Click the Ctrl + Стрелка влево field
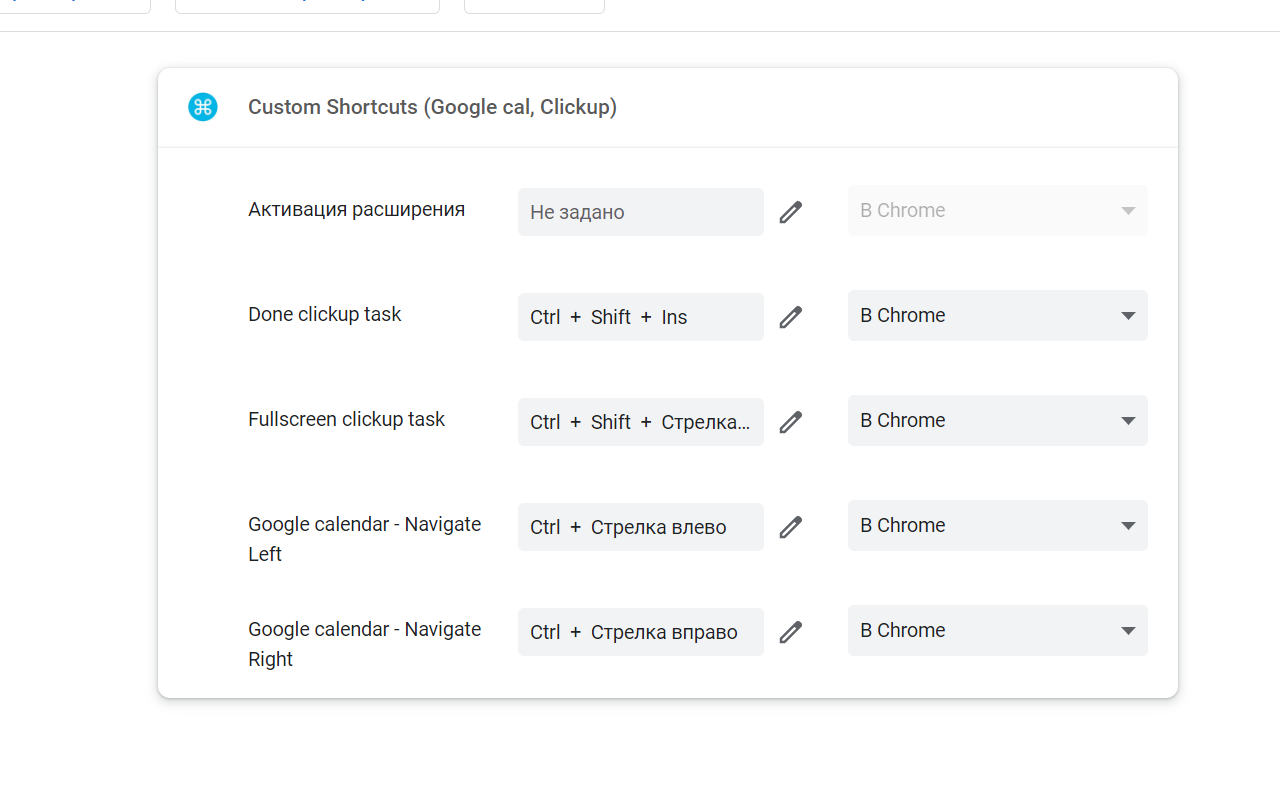This screenshot has width=1280, height=800. click(640, 527)
